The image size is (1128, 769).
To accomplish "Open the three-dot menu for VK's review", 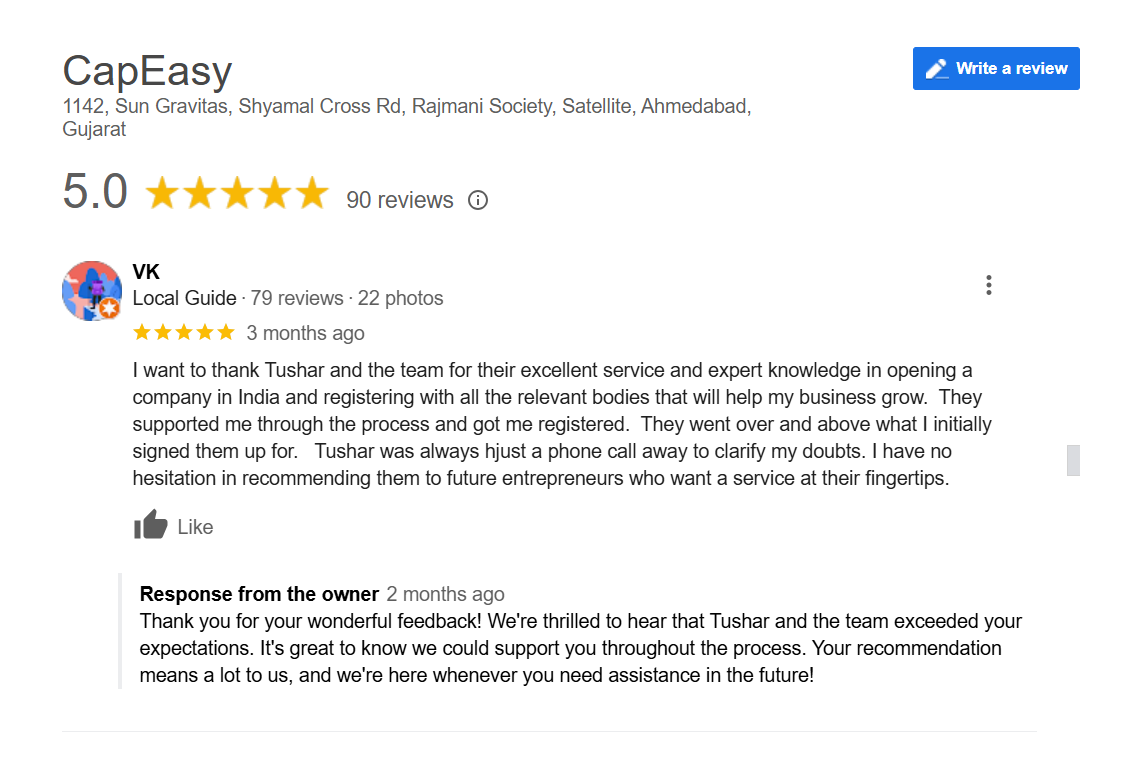I will 988,285.
